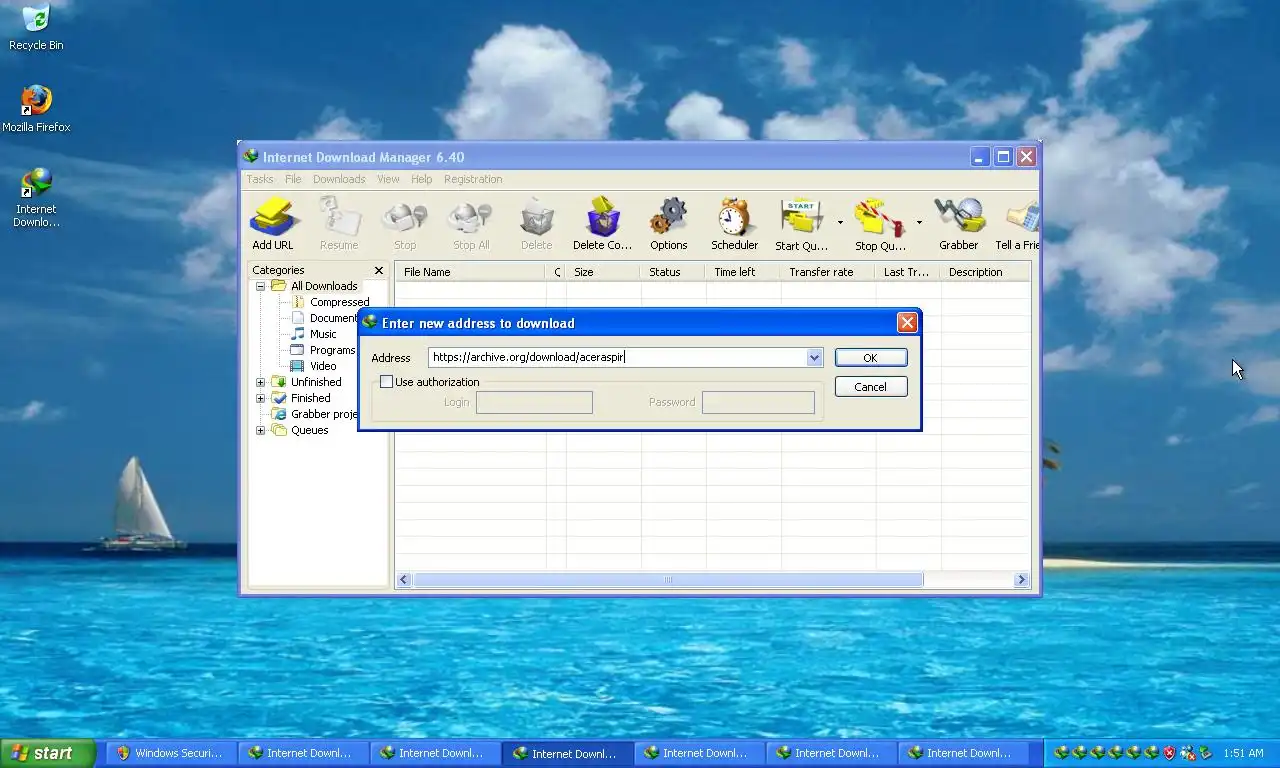This screenshot has height=768, width=1280.
Task: Open the Stop Queue dropdown arrow
Action: pos(919,222)
